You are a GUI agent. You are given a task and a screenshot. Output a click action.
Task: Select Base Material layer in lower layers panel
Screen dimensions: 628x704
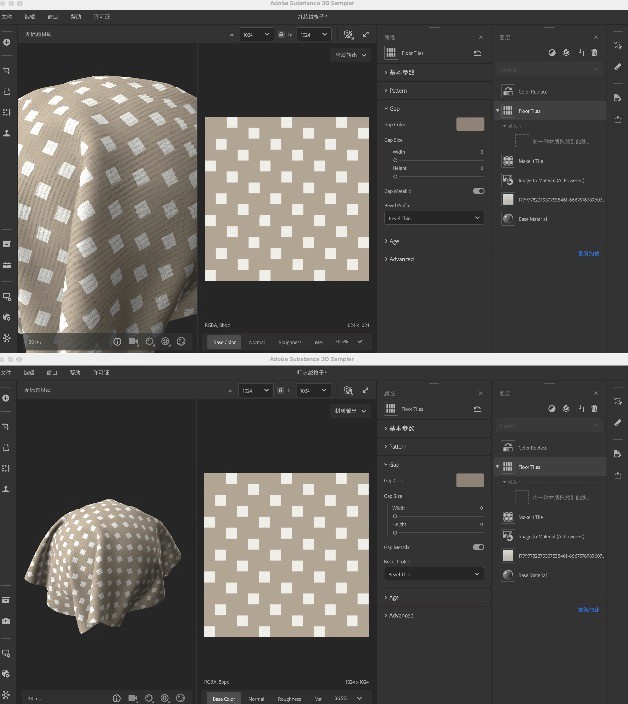click(x=550, y=575)
